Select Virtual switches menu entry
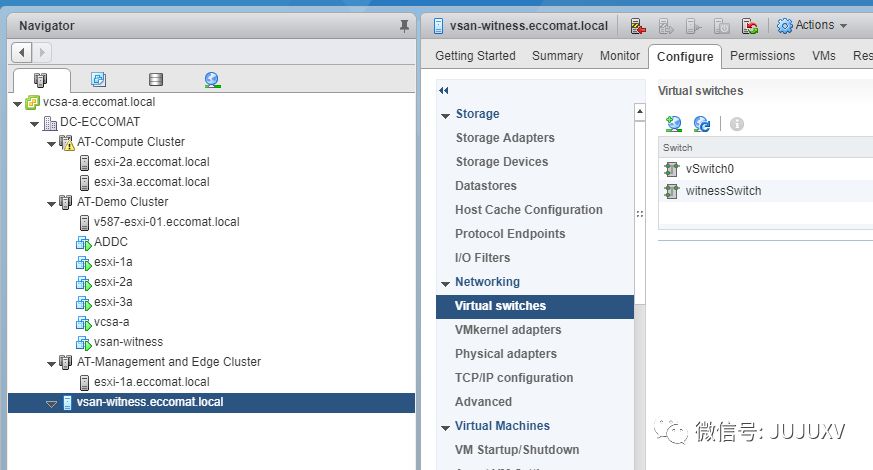873x470 pixels. [x=534, y=306]
